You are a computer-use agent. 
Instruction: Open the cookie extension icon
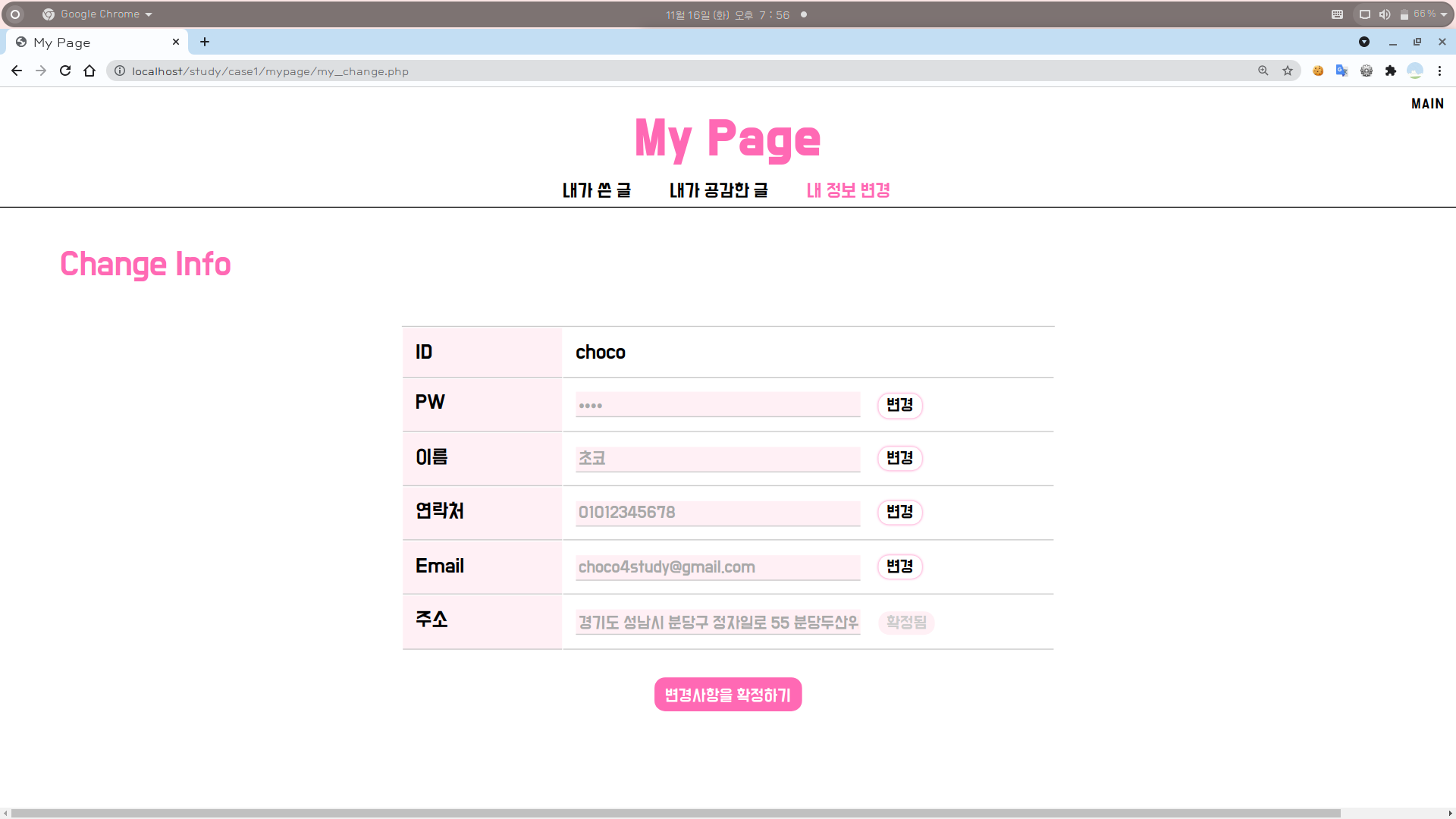1318,71
